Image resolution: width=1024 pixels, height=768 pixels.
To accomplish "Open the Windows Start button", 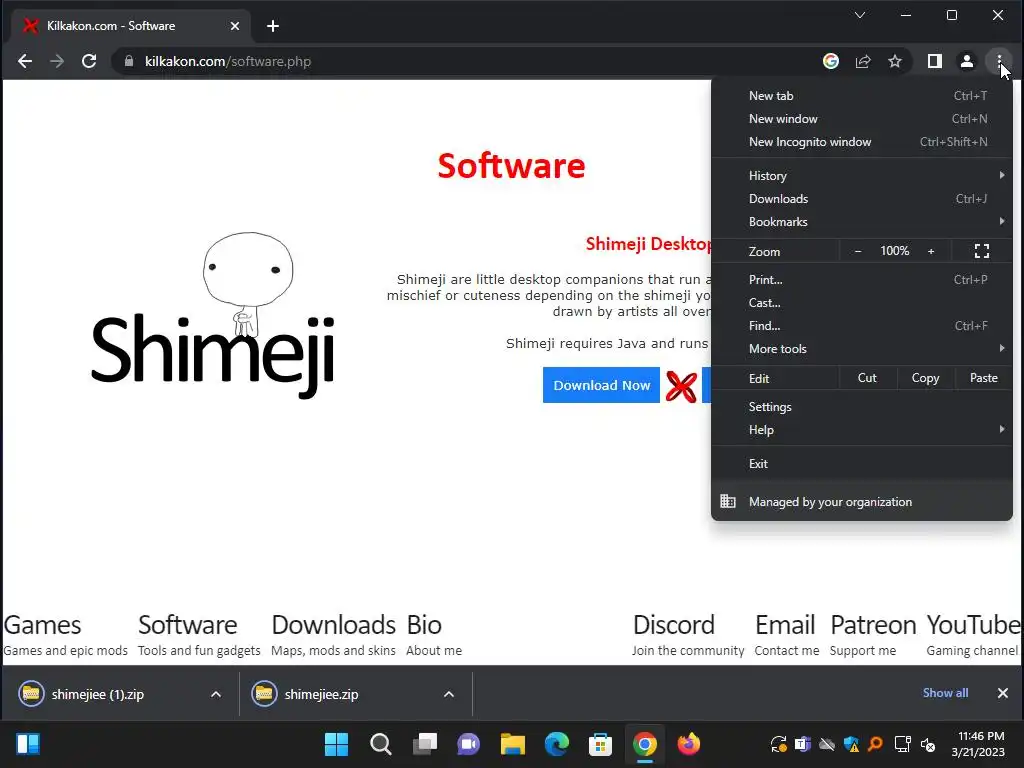I will pyautogui.click(x=336, y=744).
